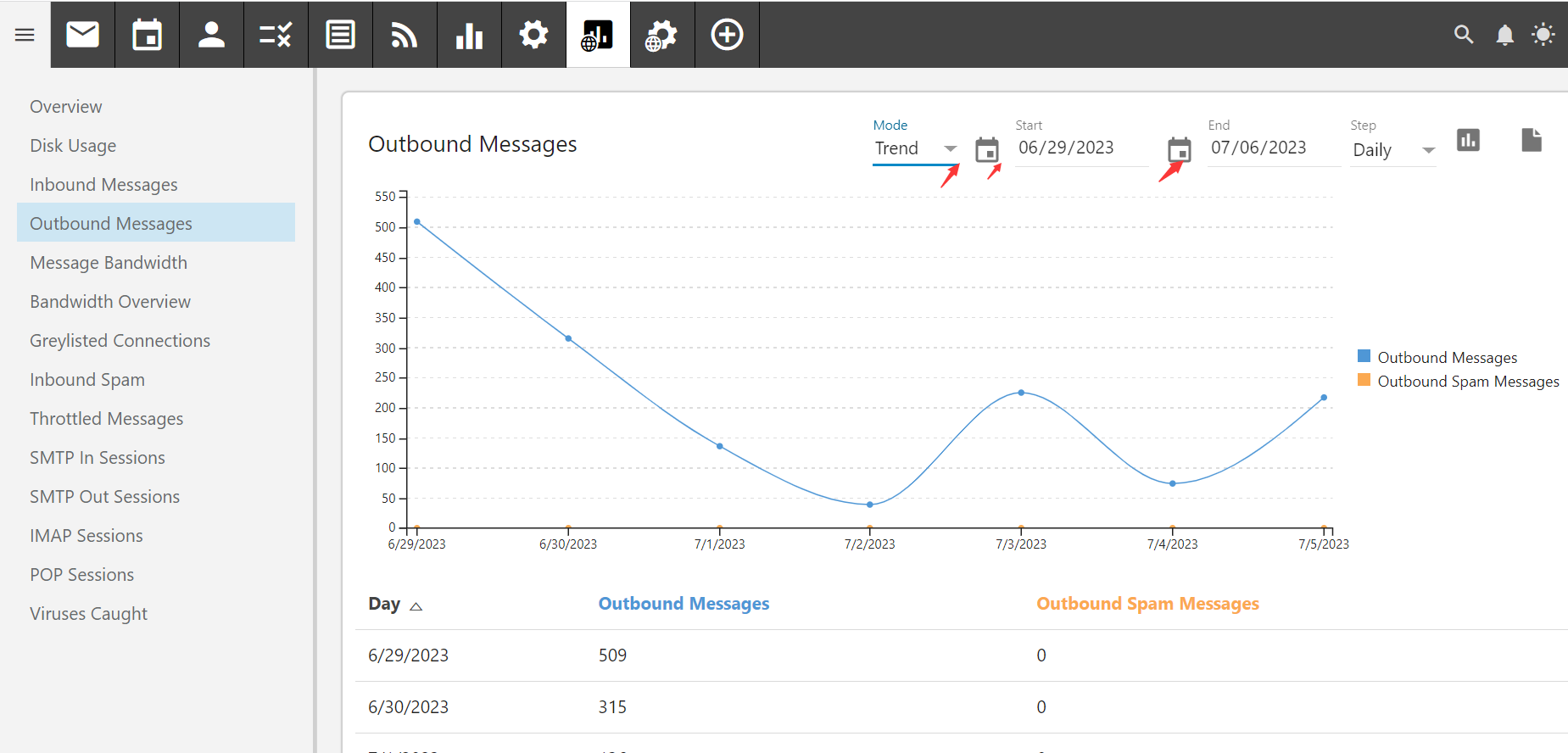Open the Calendar icon in top bar
The image size is (1568, 753).
tap(147, 35)
